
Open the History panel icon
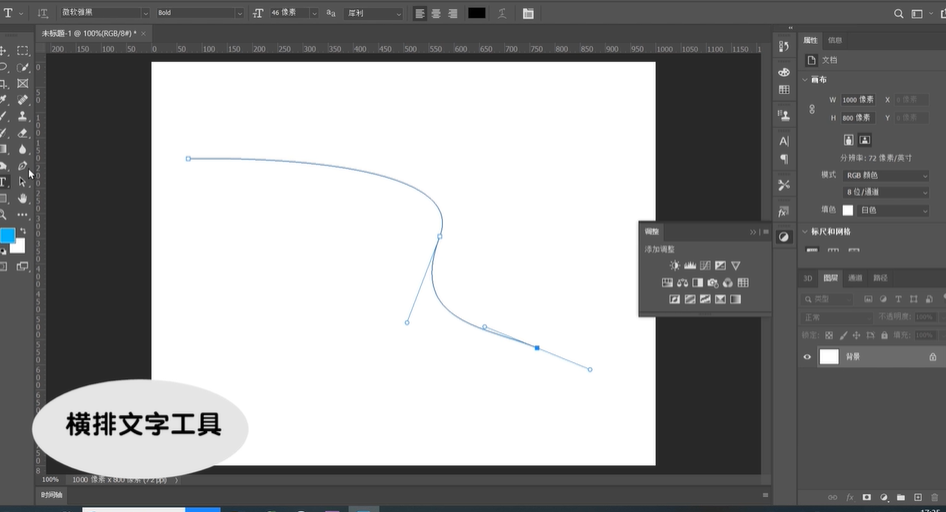pos(784,46)
